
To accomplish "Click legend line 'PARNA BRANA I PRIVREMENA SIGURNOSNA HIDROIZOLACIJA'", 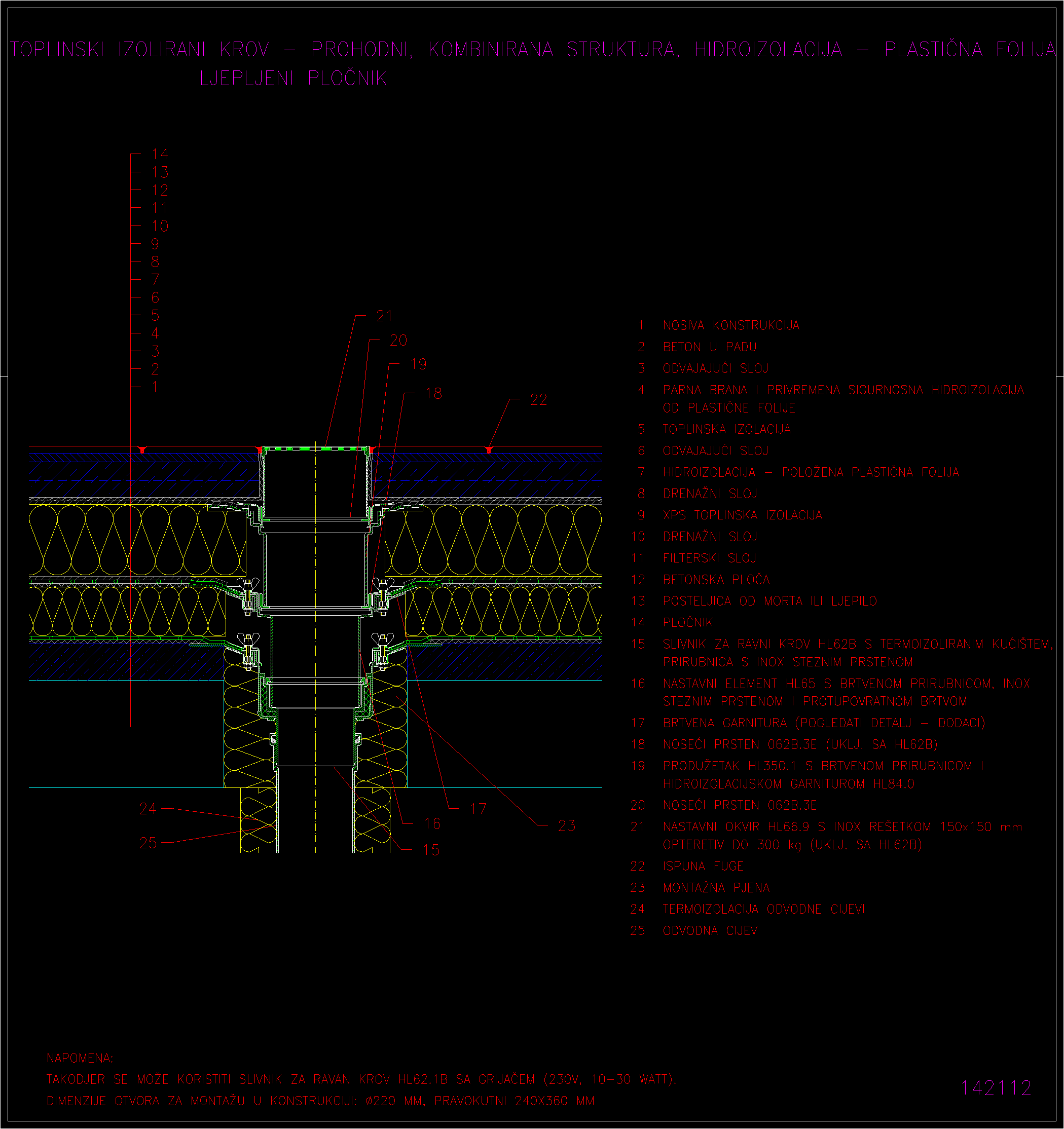I will (x=843, y=390).
